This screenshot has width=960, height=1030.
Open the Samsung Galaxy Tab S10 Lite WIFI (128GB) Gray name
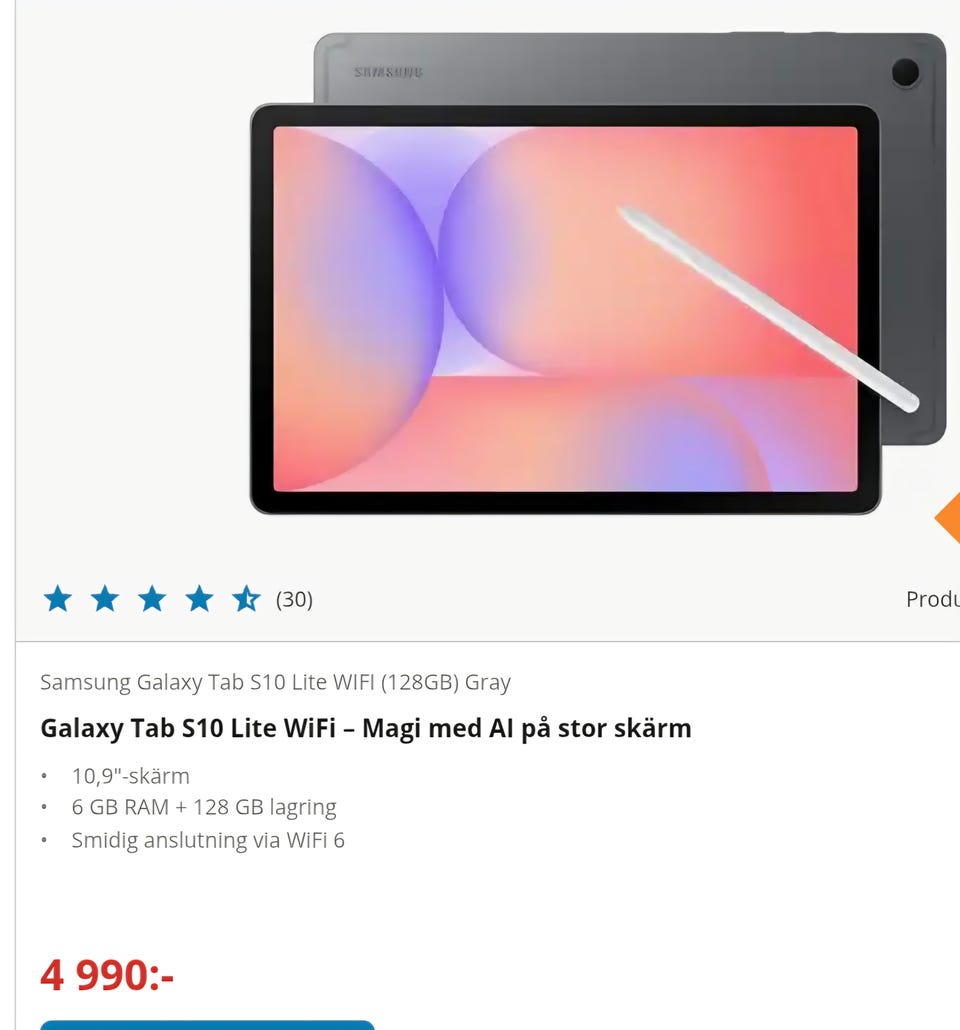(275, 682)
